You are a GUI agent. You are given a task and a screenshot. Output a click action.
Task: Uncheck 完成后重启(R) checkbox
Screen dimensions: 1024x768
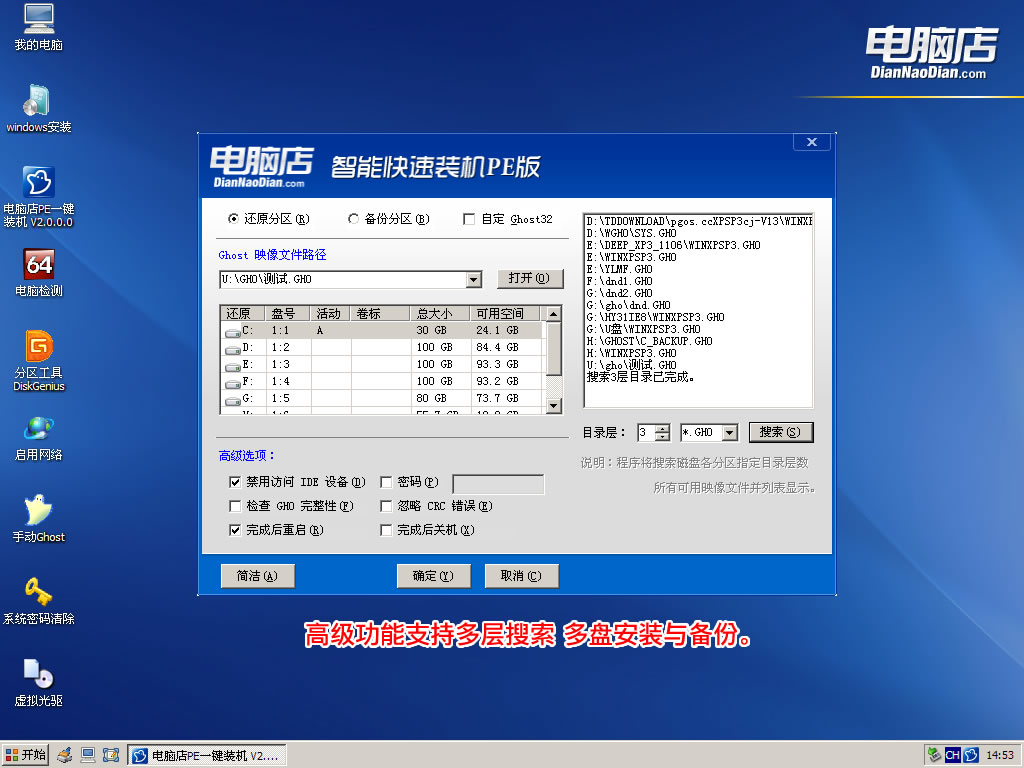[x=235, y=530]
